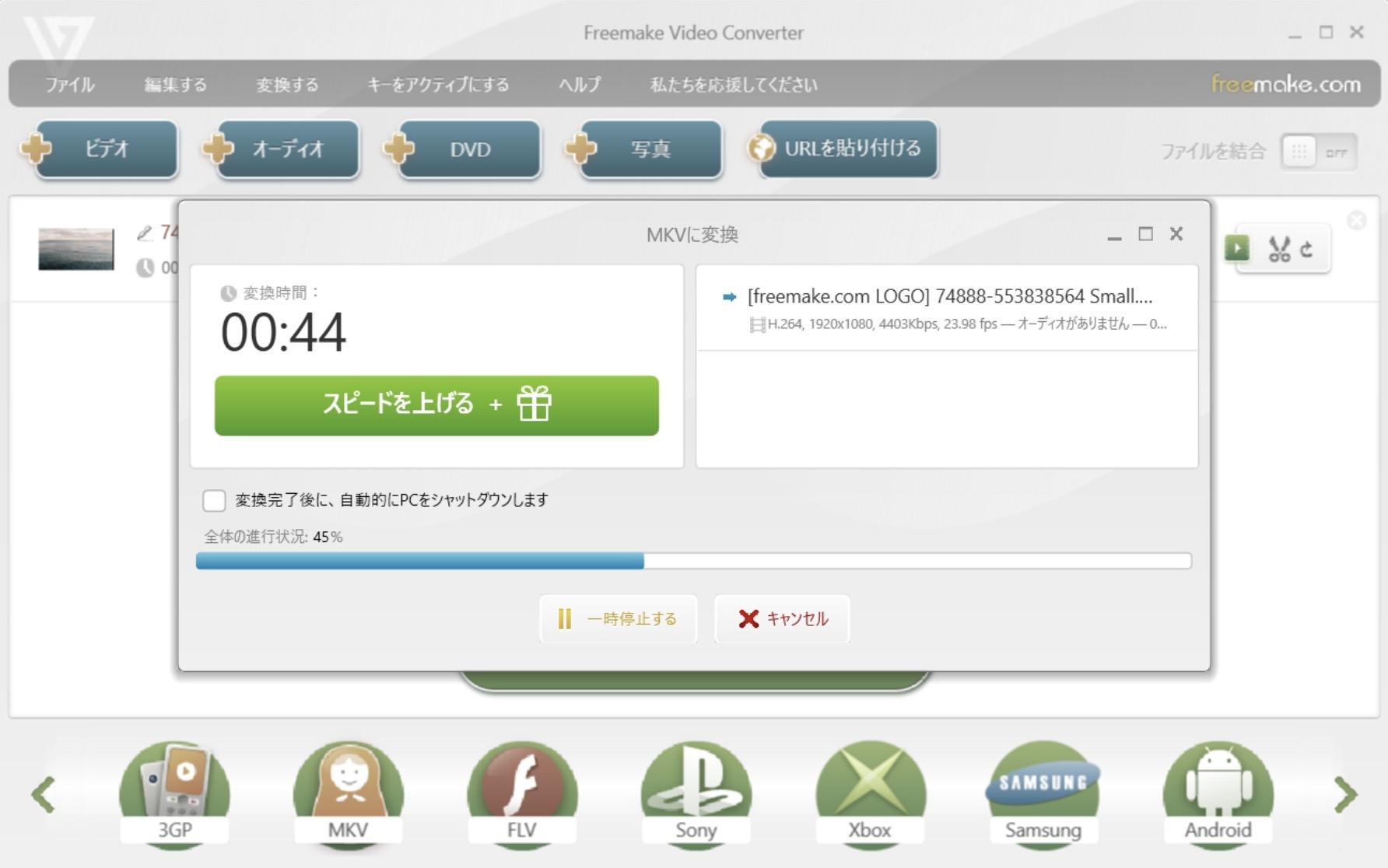This screenshot has height=868, width=1388.
Task: Open the ファイル menu
Action: (x=70, y=84)
